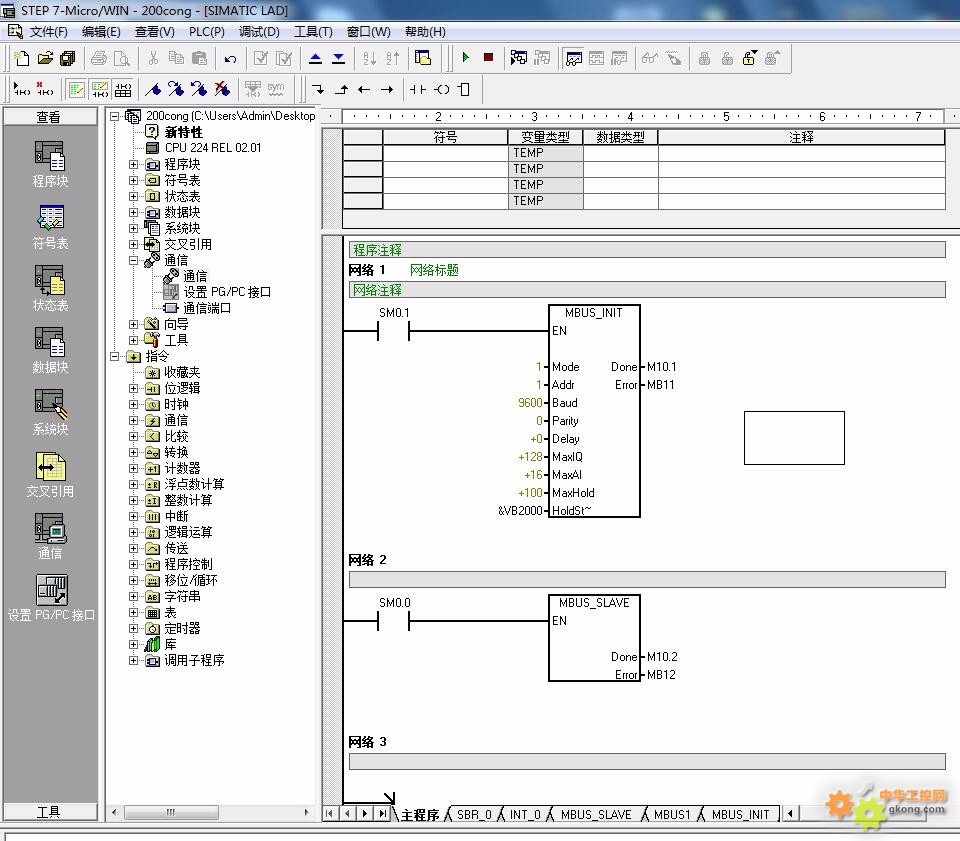Open System Block in the View bar
Screen dimensions: 960x841
coord(50,412)
